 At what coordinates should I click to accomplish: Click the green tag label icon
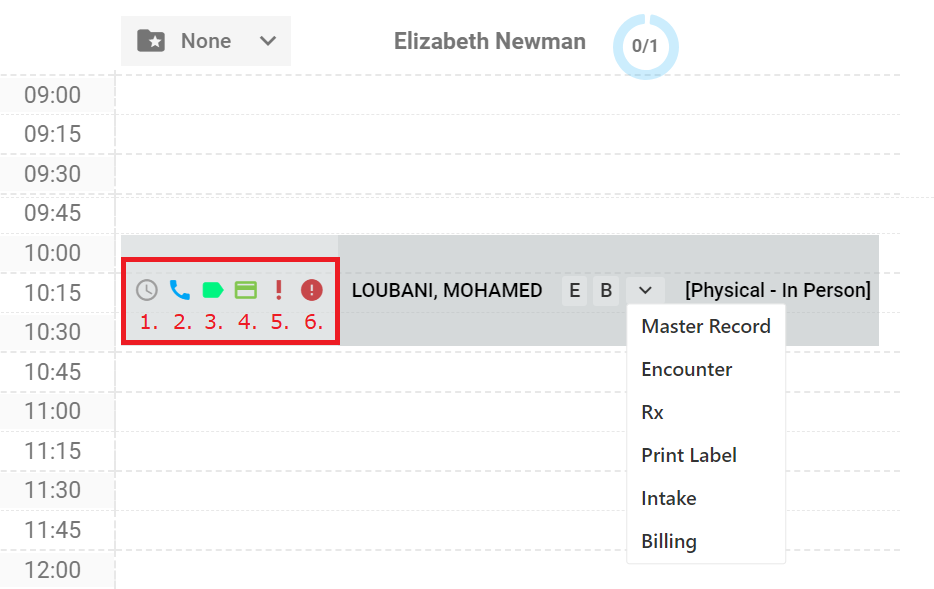pos(213,290)
